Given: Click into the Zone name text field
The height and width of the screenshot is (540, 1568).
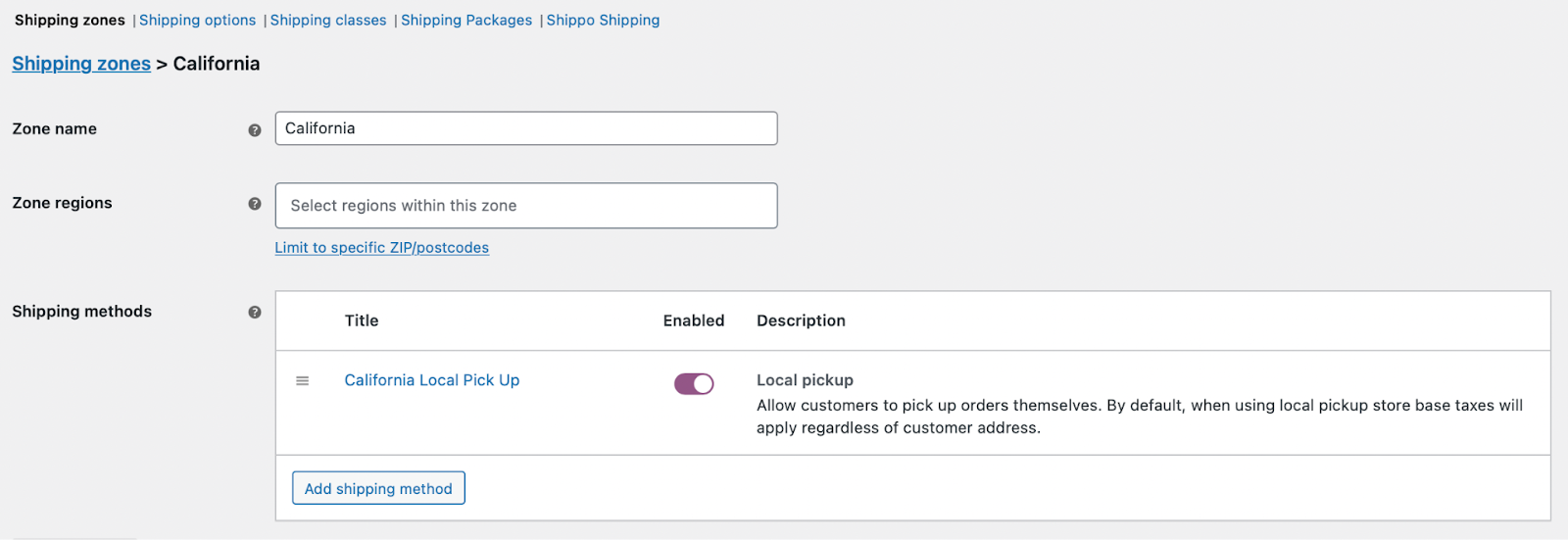Looking at the screenshot, I should 526,128.
